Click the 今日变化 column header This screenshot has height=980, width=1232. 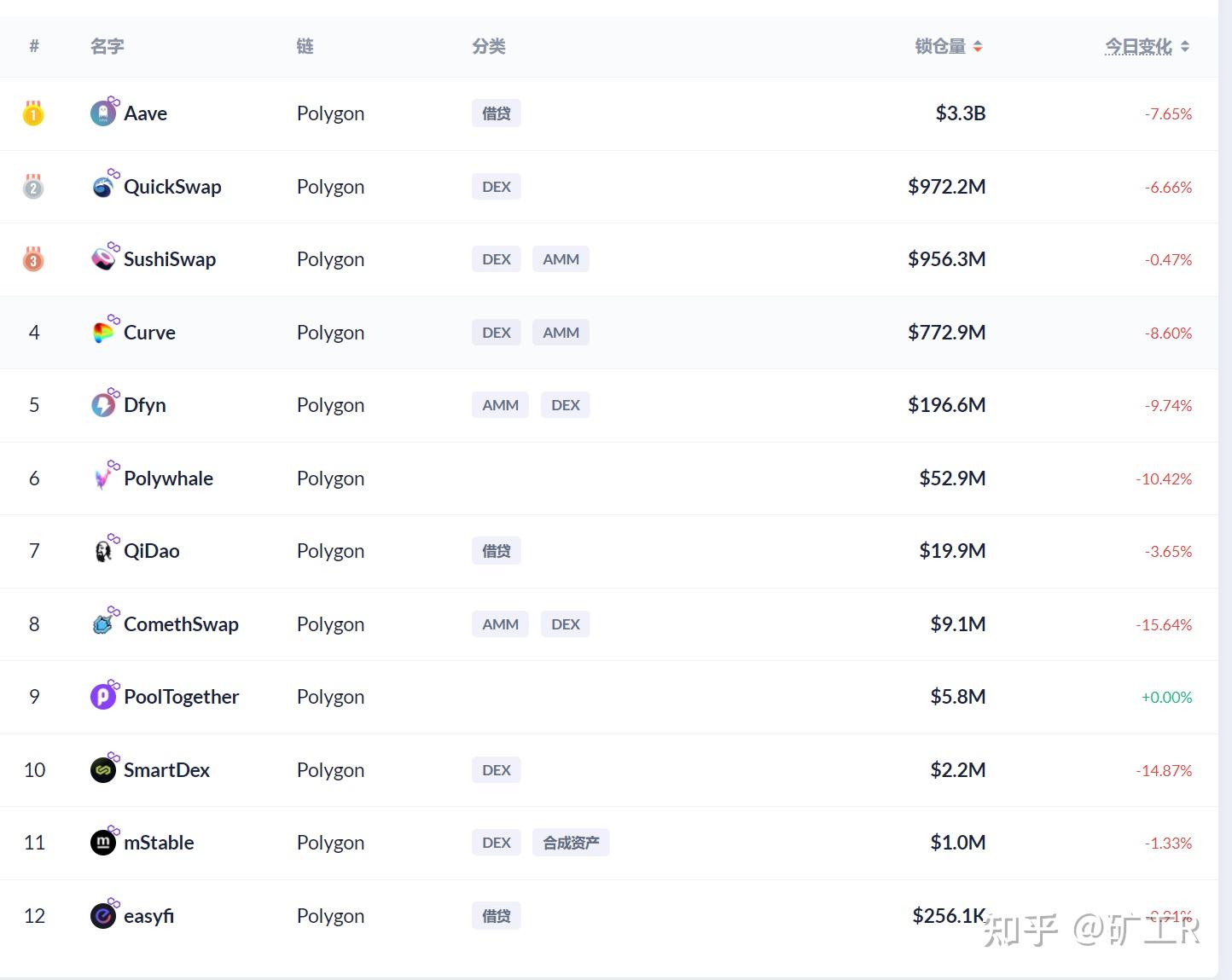(1138, 47)
